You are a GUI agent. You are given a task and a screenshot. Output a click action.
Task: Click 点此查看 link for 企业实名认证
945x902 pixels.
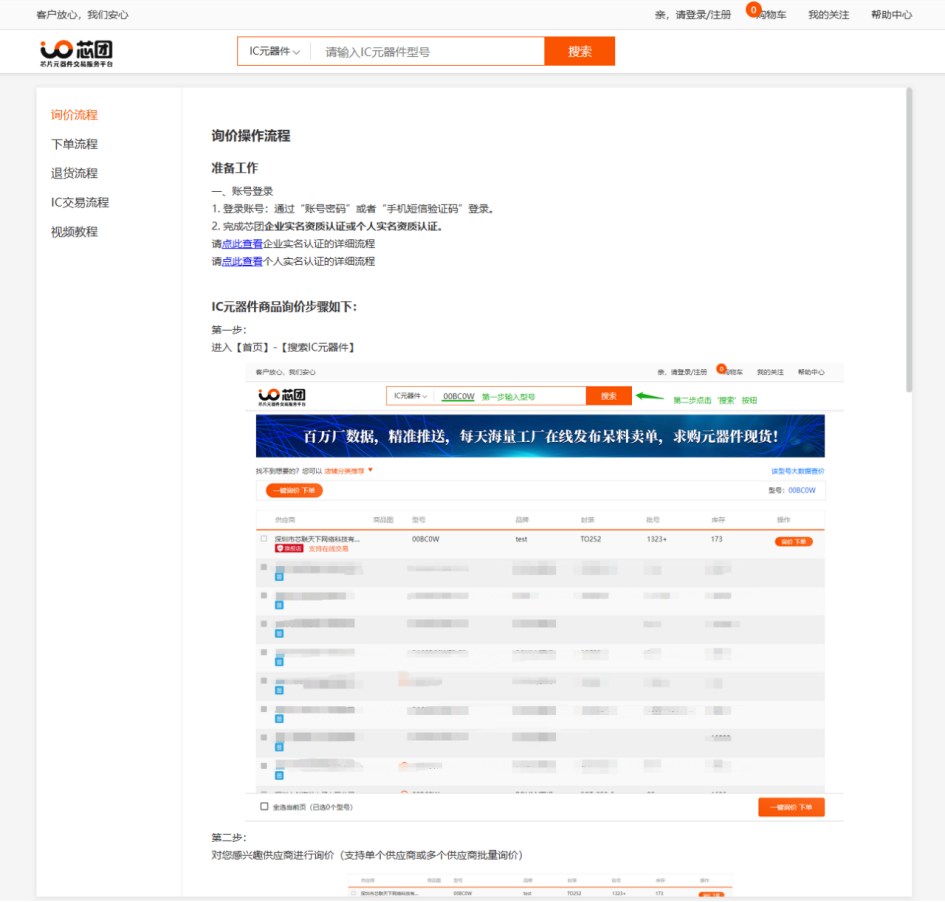[x=242, y=244]
